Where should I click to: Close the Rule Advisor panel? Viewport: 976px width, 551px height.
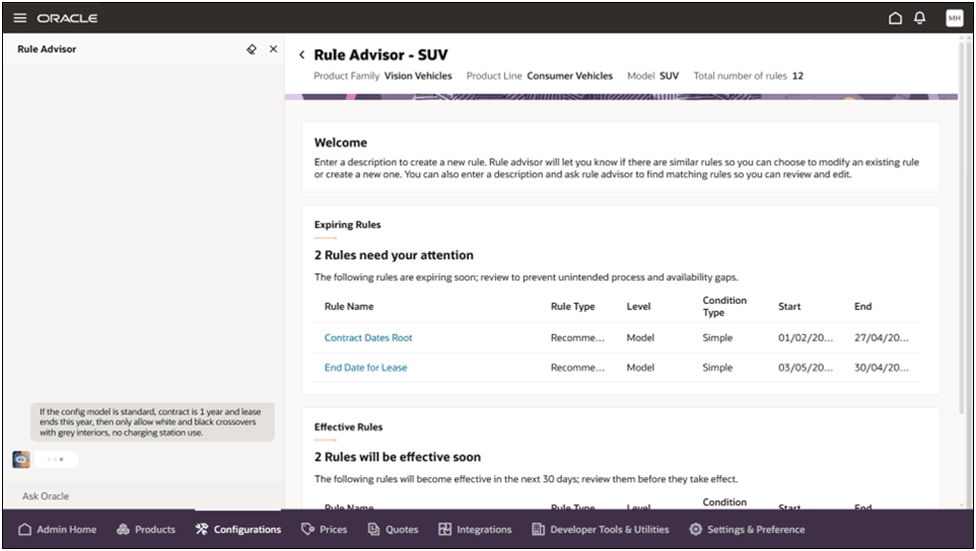273,49
